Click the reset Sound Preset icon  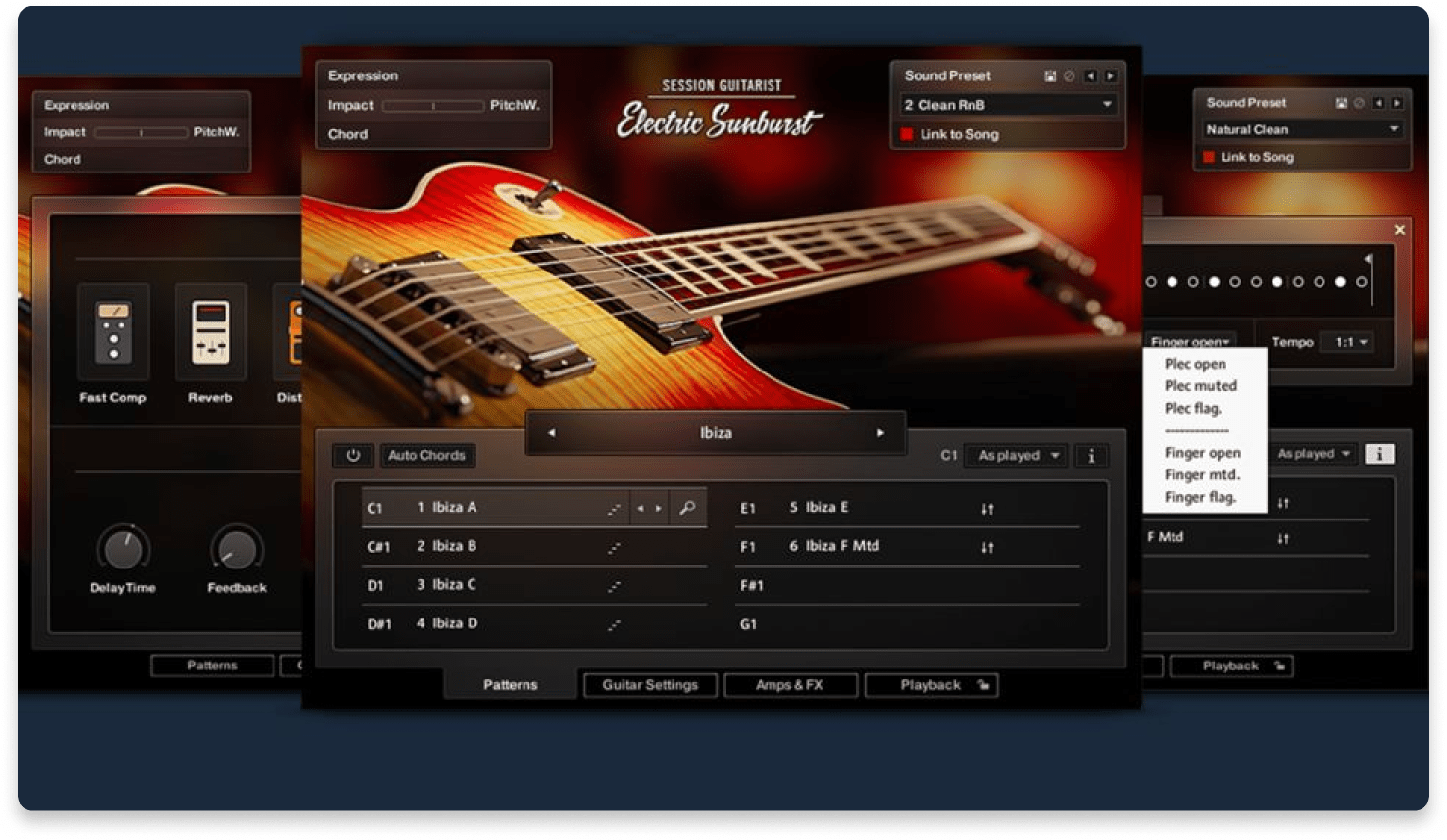(1069, 75)
